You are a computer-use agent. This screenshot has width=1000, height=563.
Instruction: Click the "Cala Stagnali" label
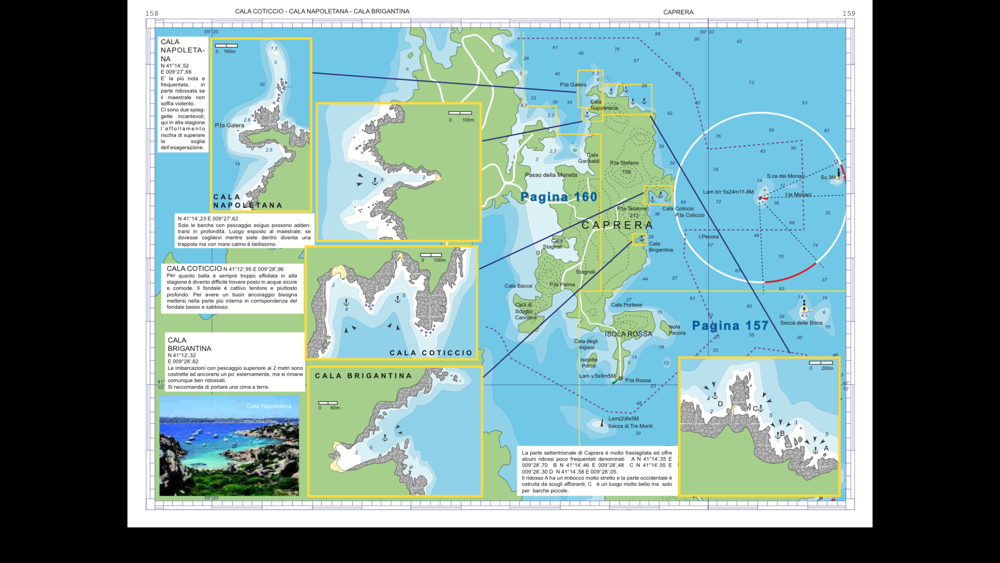coord(553,244)
